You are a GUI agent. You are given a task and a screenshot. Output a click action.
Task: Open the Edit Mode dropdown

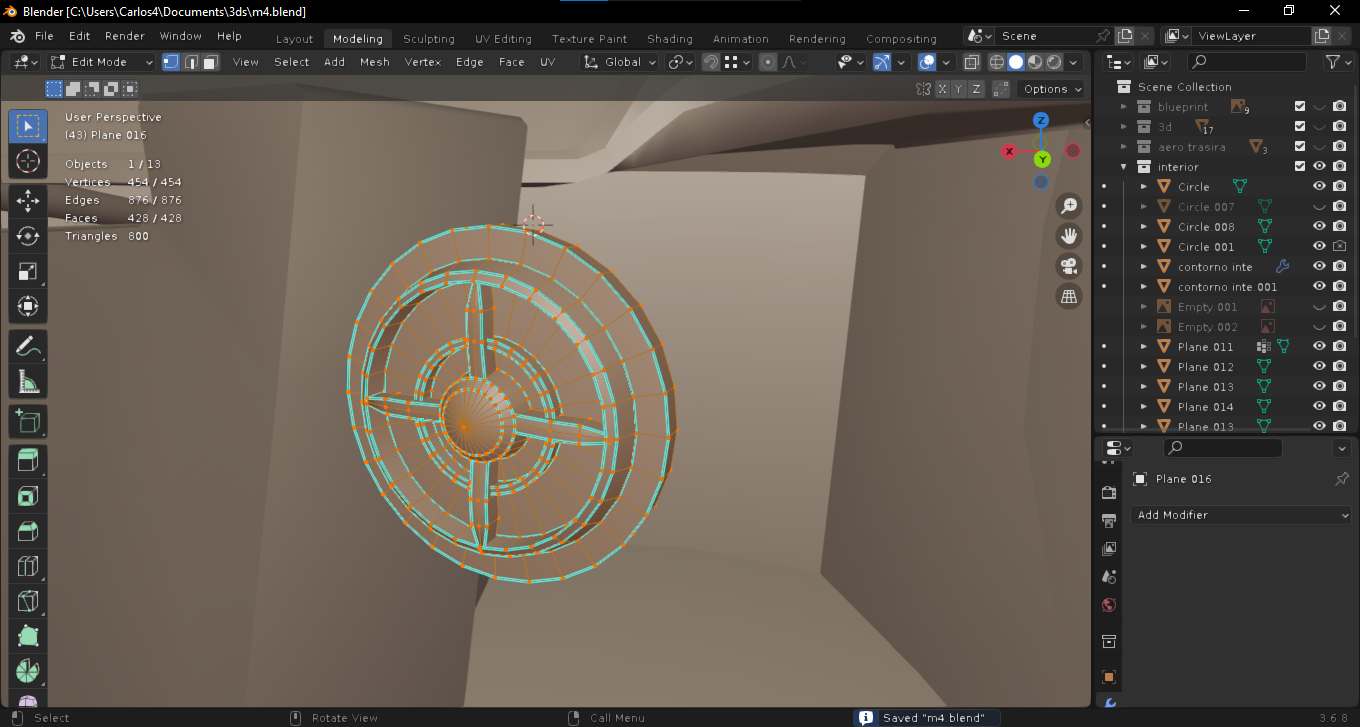pyautogui.click(x=103, y=62)
